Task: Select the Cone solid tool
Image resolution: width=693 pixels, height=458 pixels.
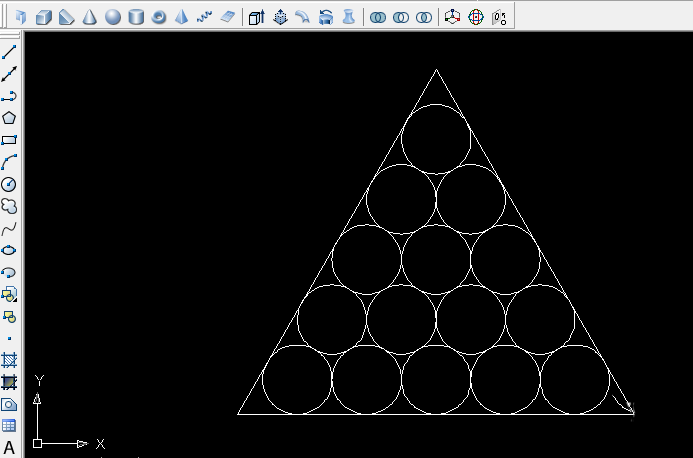Action: pos(90,17)
